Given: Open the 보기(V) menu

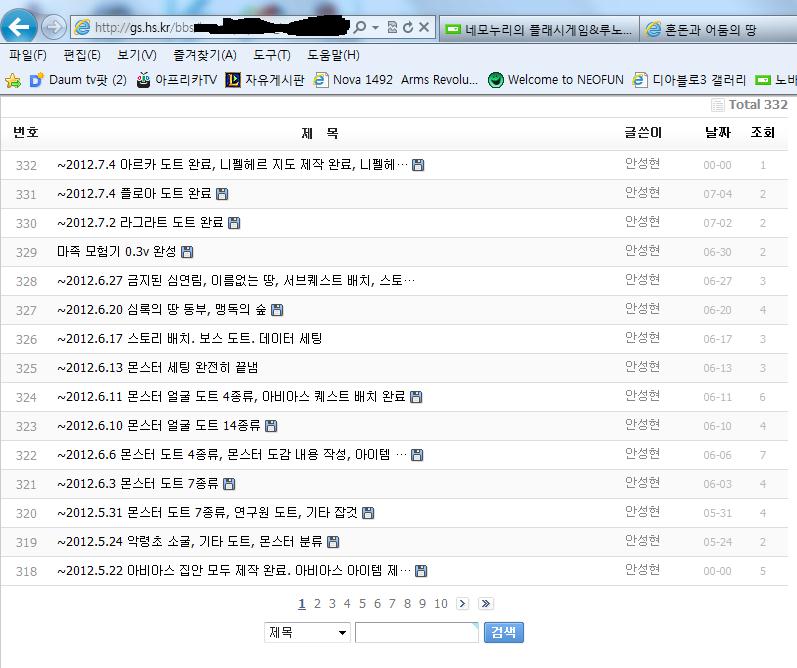Looking at the screenshot, I should 137,55.
